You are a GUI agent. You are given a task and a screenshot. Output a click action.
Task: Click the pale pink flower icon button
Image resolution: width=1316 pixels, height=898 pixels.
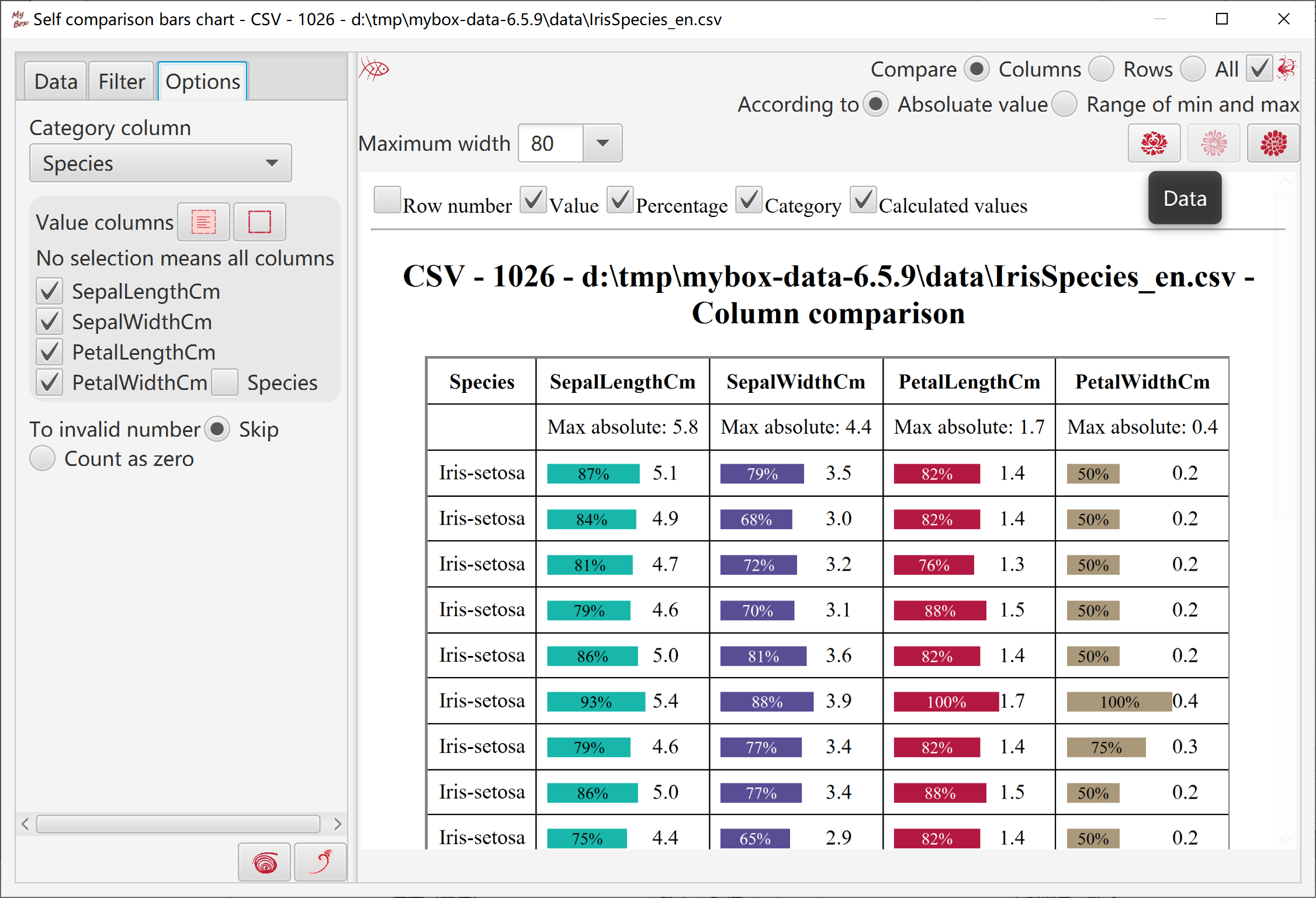point(1214,143)
